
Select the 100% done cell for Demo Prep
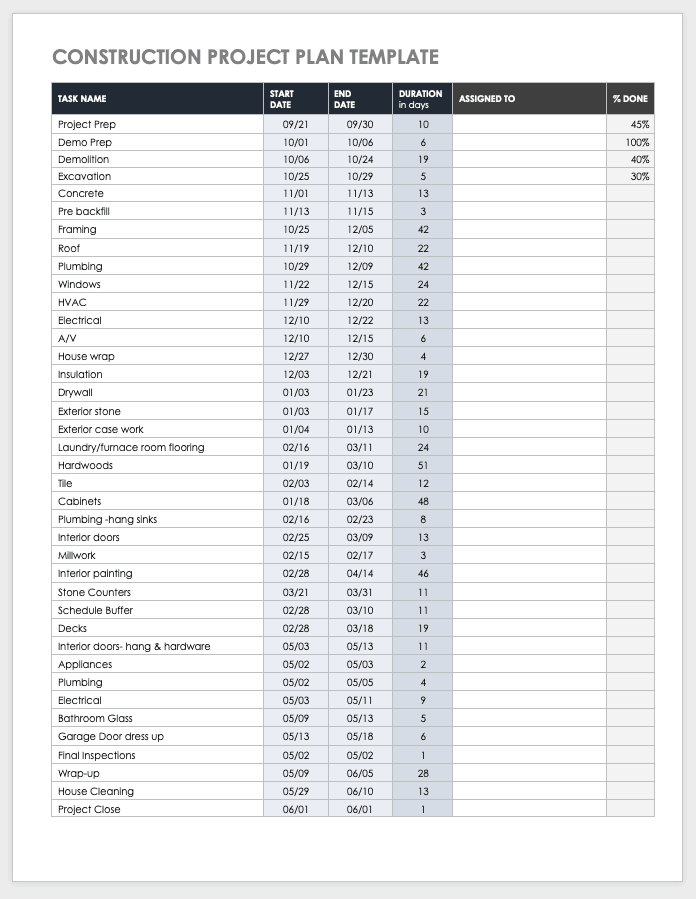(x=637, y=143)
